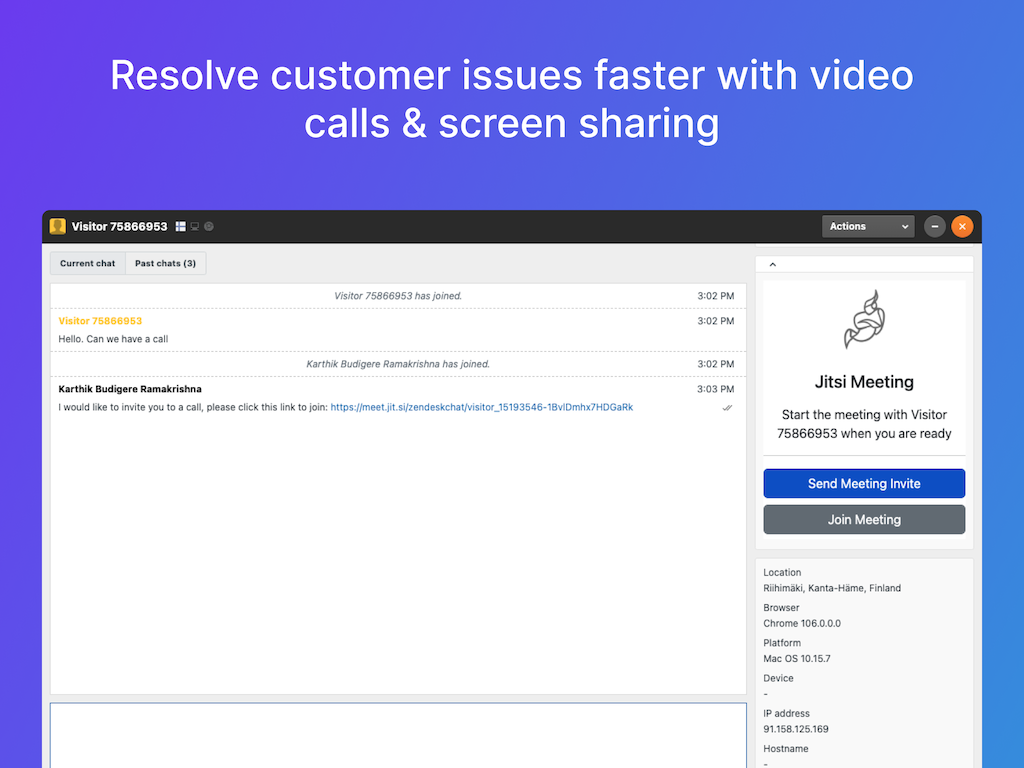Click the Riihimäki, Kanta-Häme, Finland location text
Screen dimensions: 1024x768
click(x=832, y=588)
